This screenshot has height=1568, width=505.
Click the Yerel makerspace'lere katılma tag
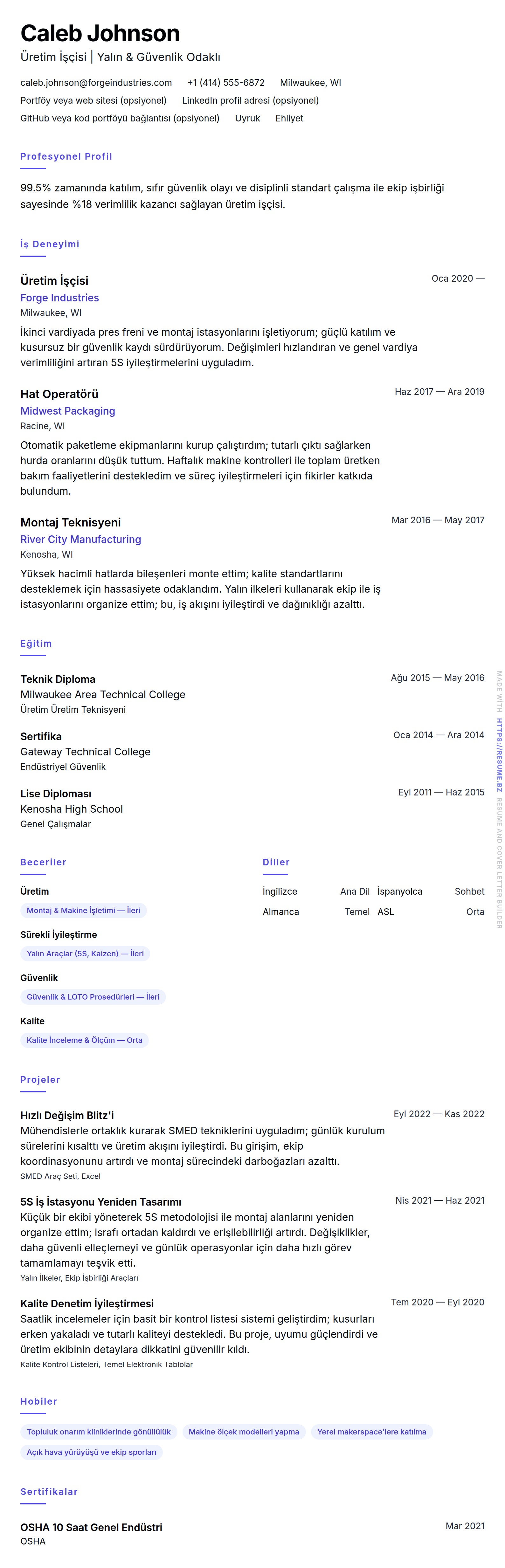pyautogui.click(x=371, y=1432)
